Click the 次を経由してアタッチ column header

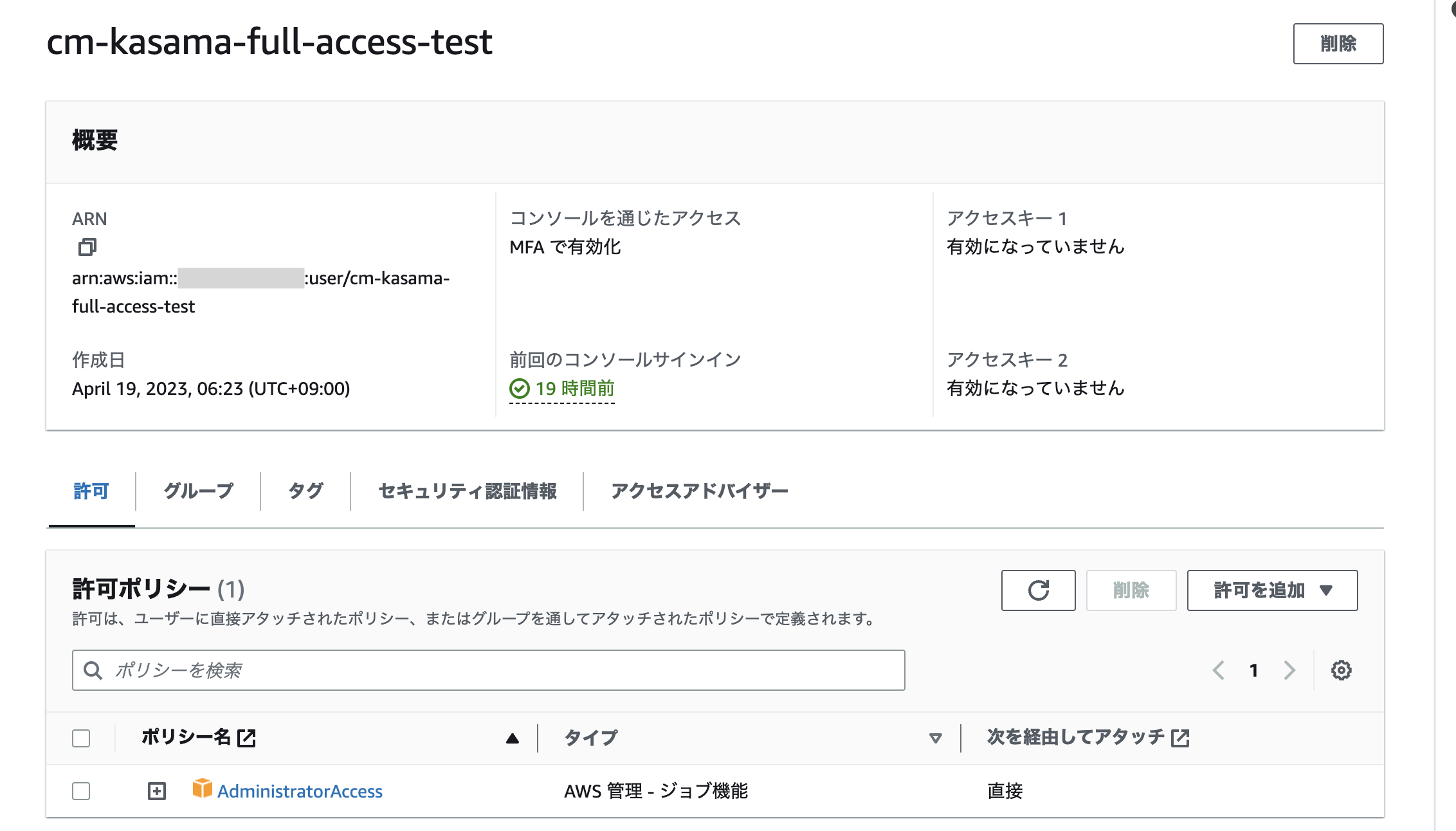pyautogui.click(x=1076, y=737)
